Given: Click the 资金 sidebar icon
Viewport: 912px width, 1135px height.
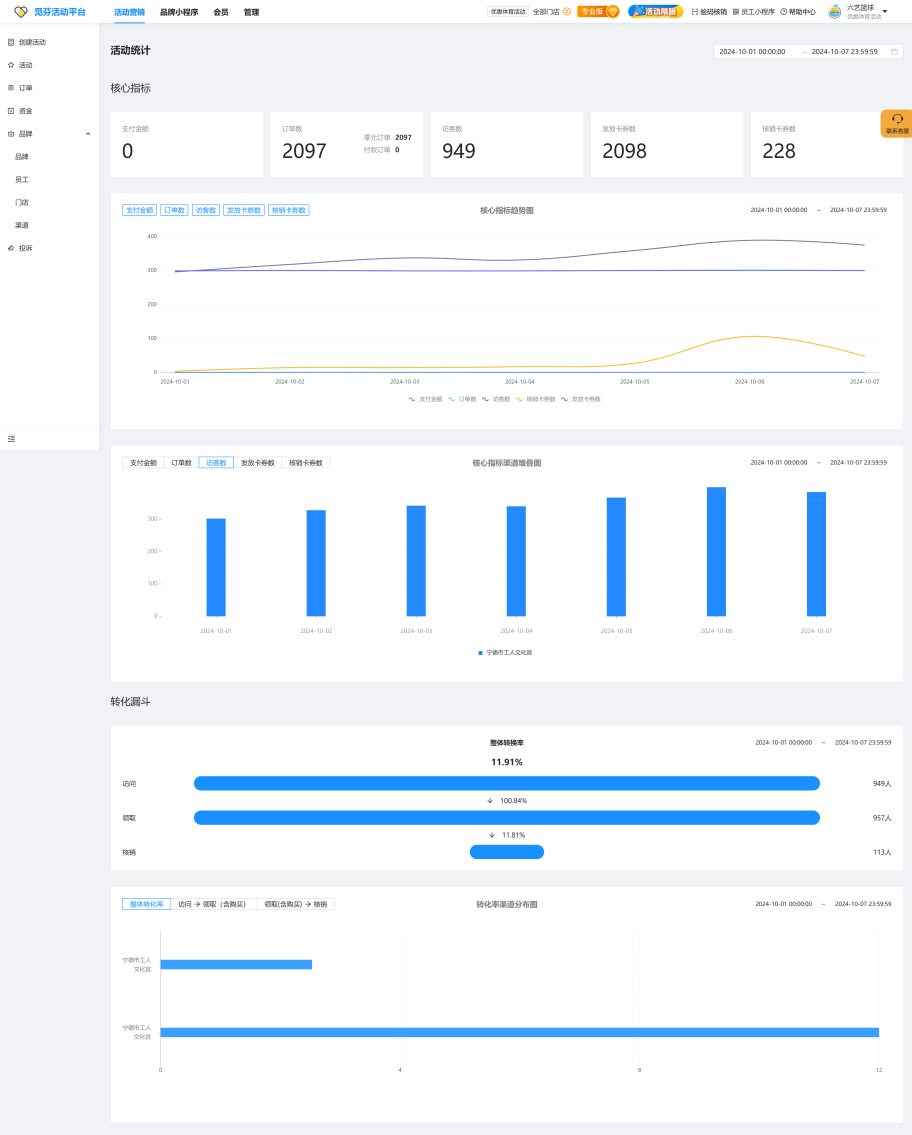Looking at the screenshot, I should [x=11, y=111].
